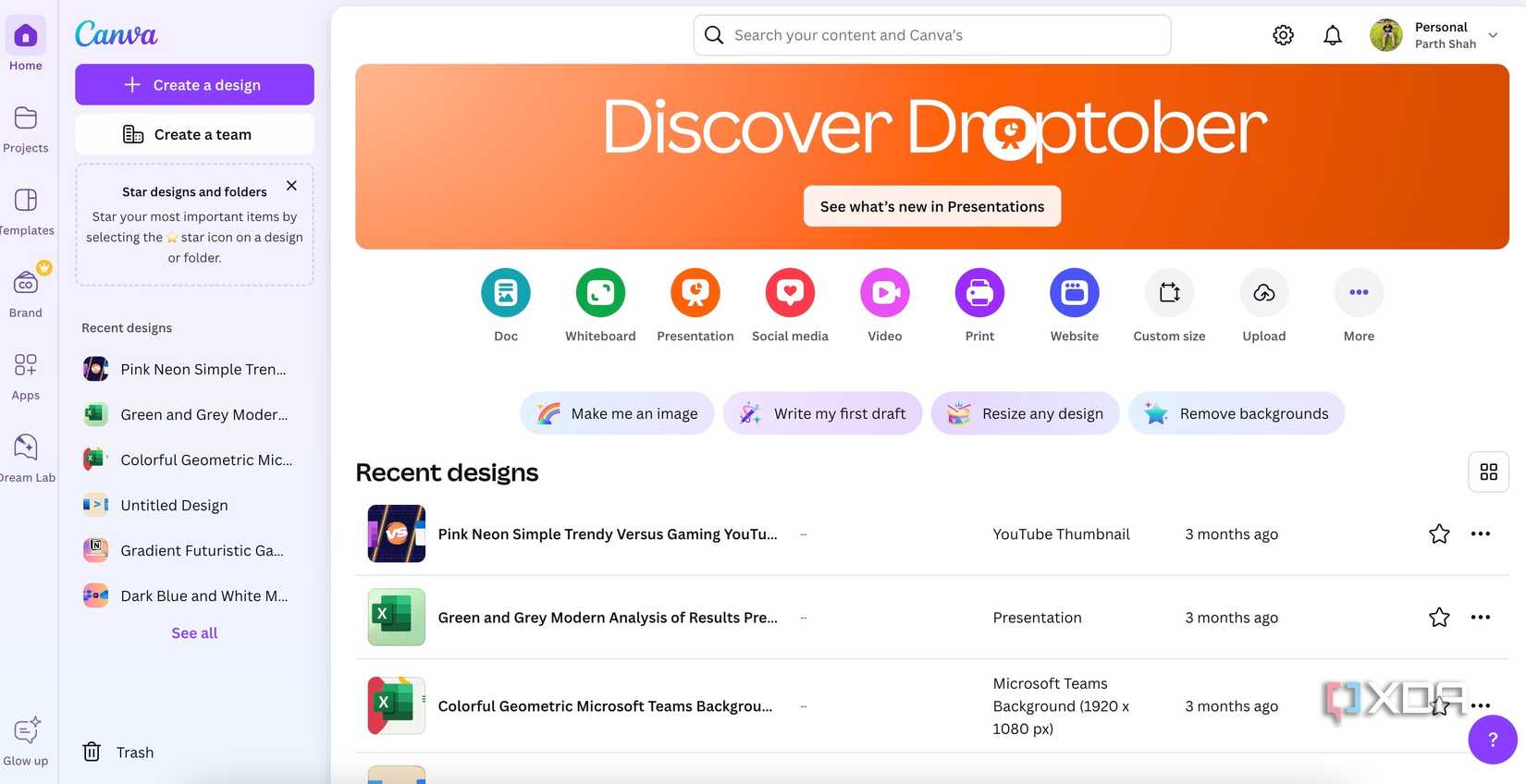Open options menu for Colorful Geometric design
Image resolution: width=1526 pixels, height=784 pixels.
click(x=1481, y=705)
